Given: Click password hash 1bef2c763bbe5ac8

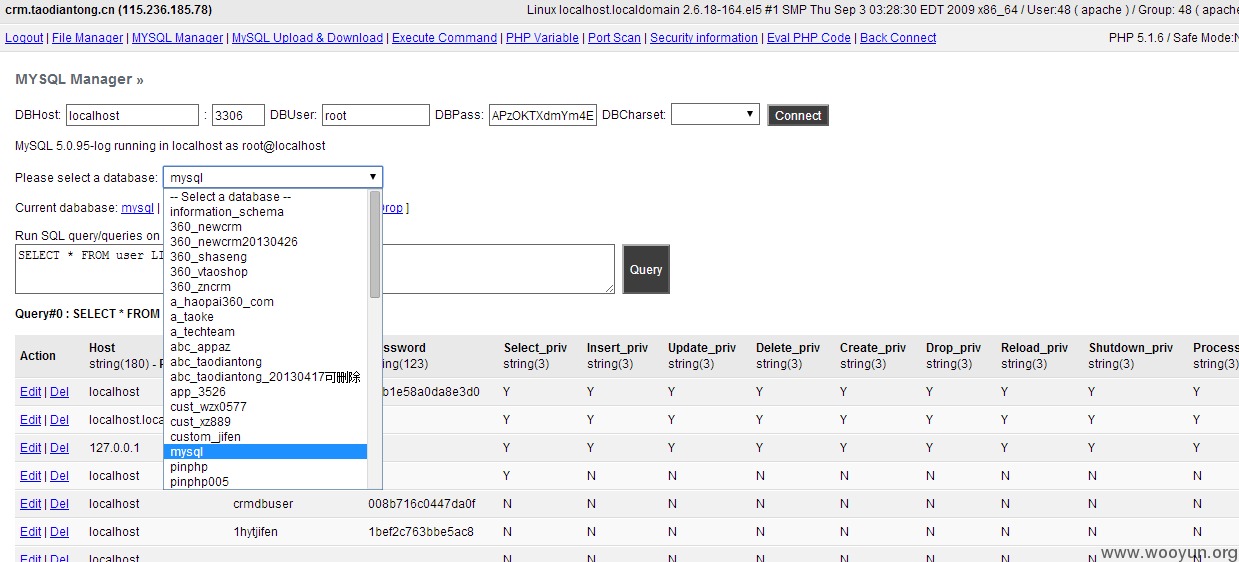Looking at the screenshot, I should point(421,532).
